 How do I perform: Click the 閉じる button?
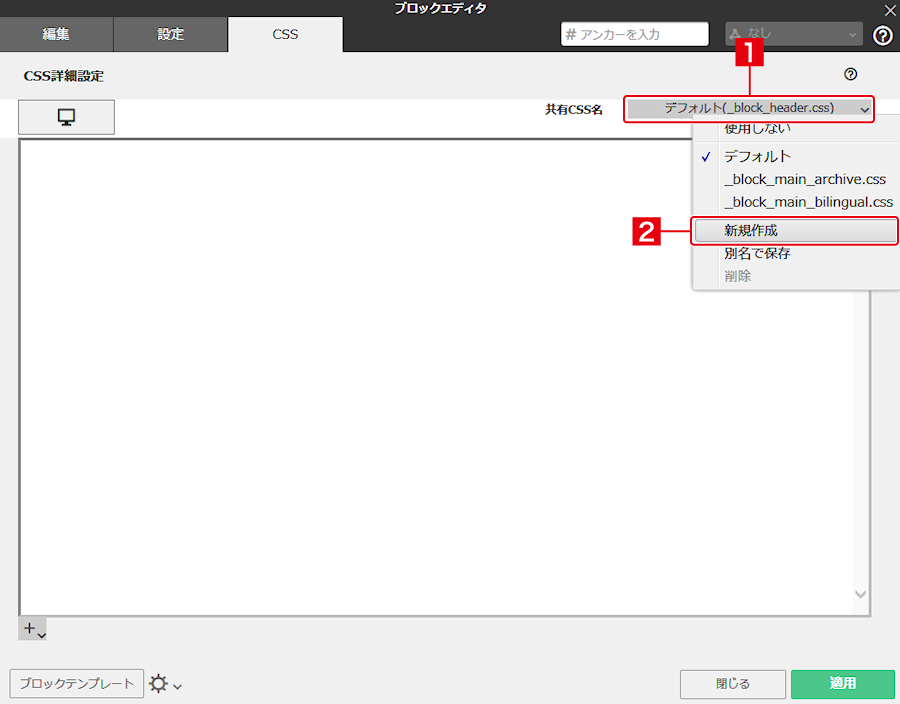tap(732, 684)
